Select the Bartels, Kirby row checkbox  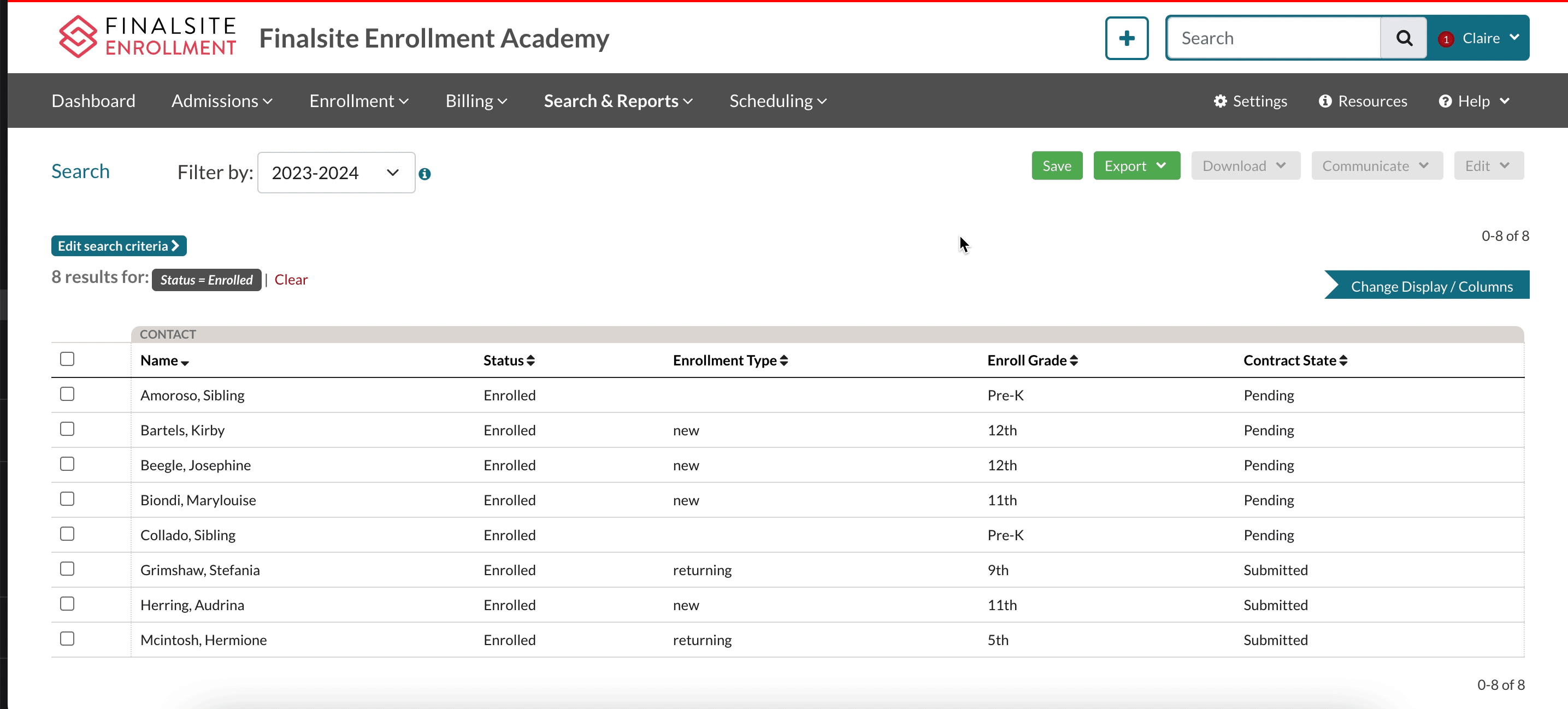[67, 429]
